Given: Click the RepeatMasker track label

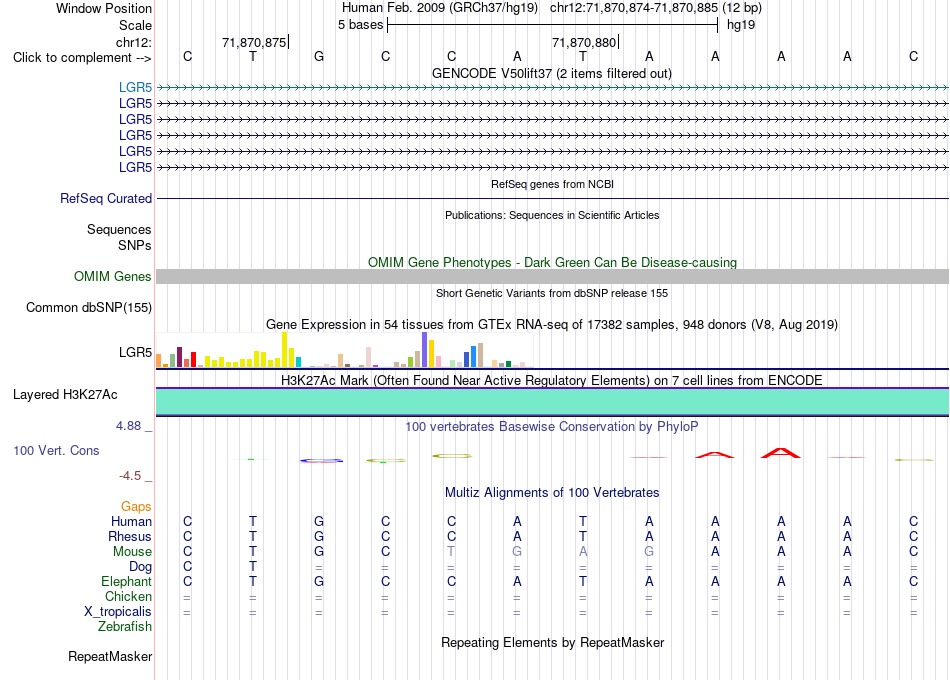Looking at the screenshot, I should pyautogui.click(x=110, y=656).
